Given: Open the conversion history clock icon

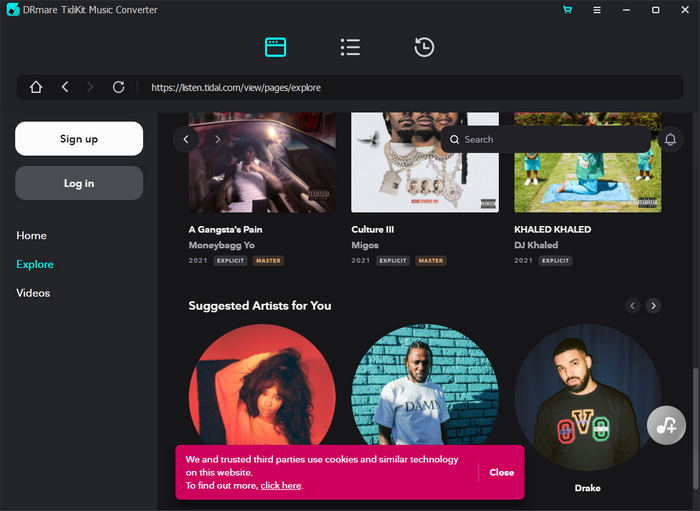Looking at the screenshot, I should click(424, 47).
